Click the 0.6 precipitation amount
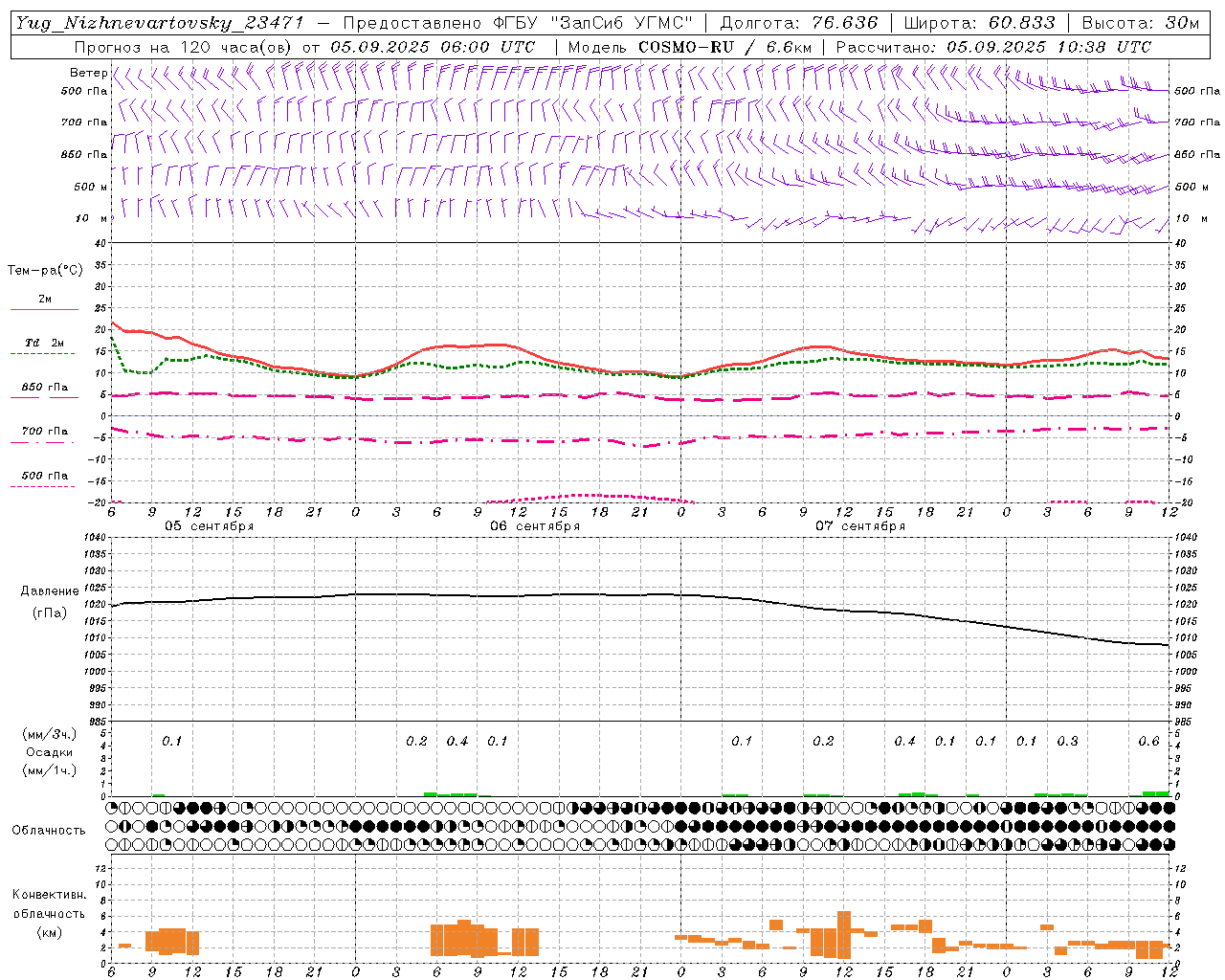The image size is (1225, 980). [1148, 742]
